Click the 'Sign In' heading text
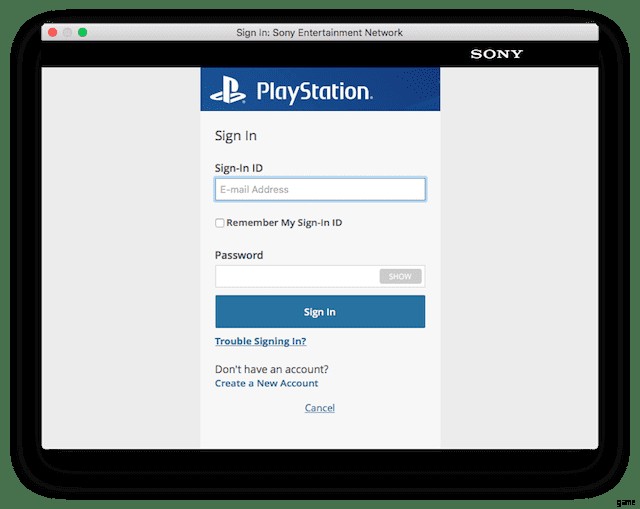The height and width of the screenshot is (509, 640). tap(236, 136)
